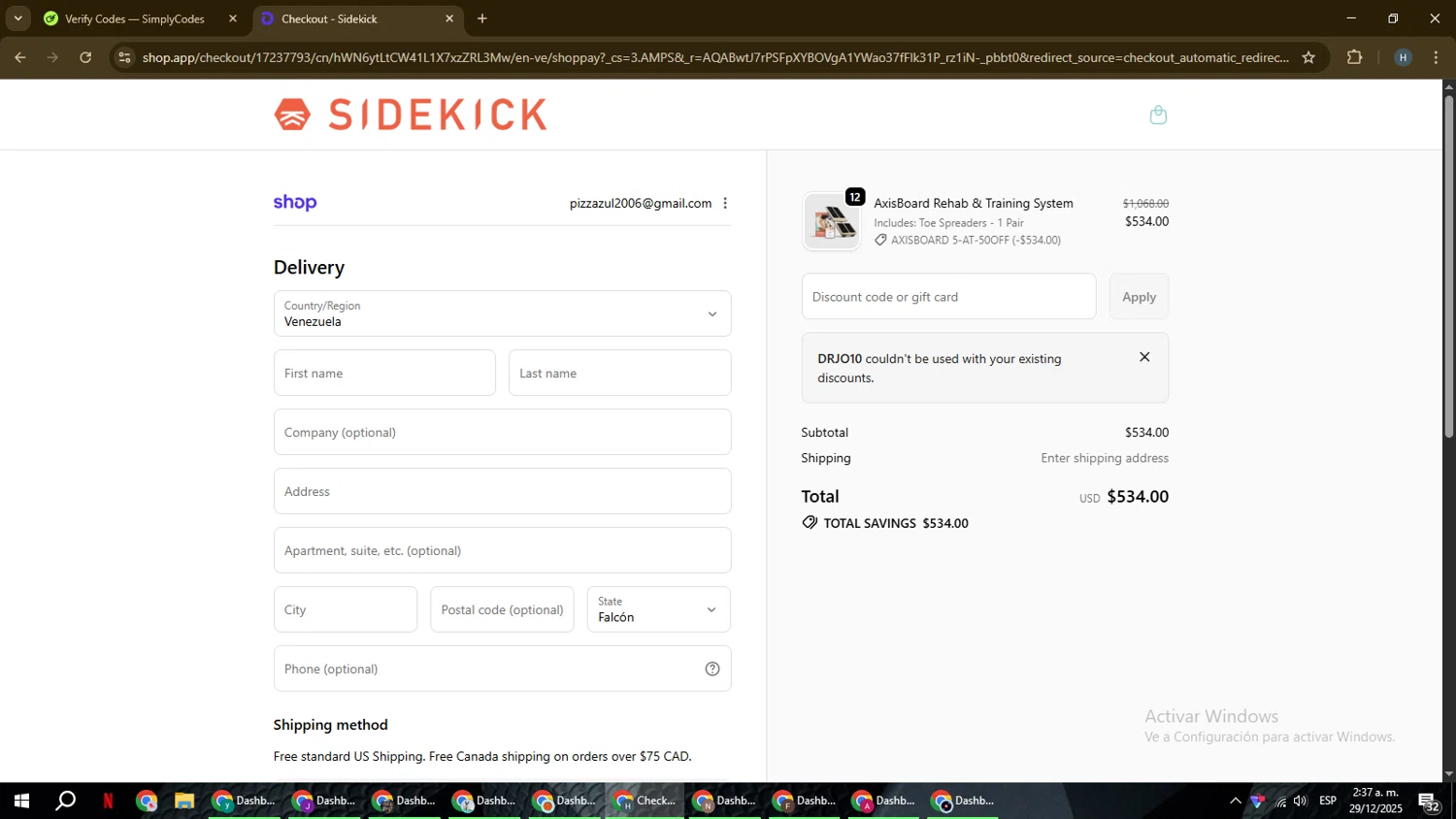
Task: Open the Chrome profile H avatar
Action: point(1403,57)
